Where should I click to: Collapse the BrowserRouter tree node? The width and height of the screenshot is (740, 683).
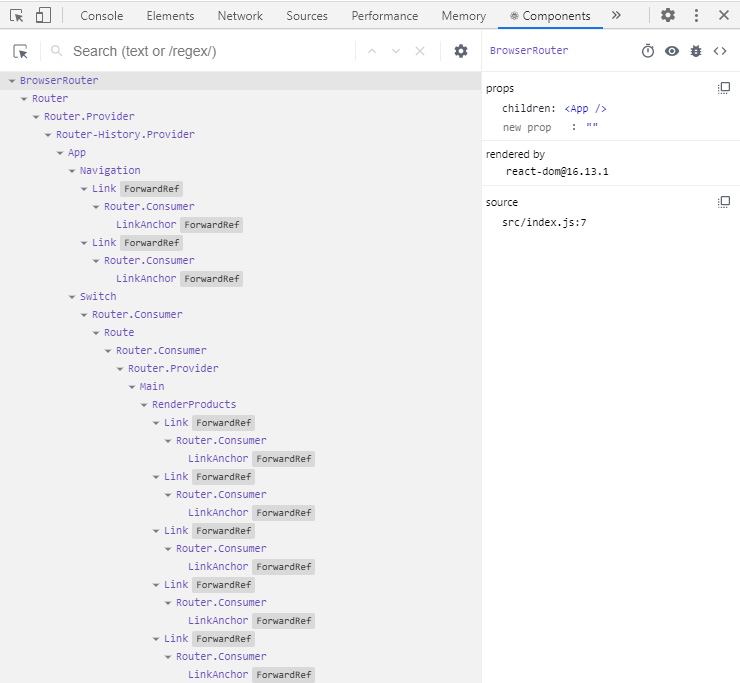pos(12,81)
